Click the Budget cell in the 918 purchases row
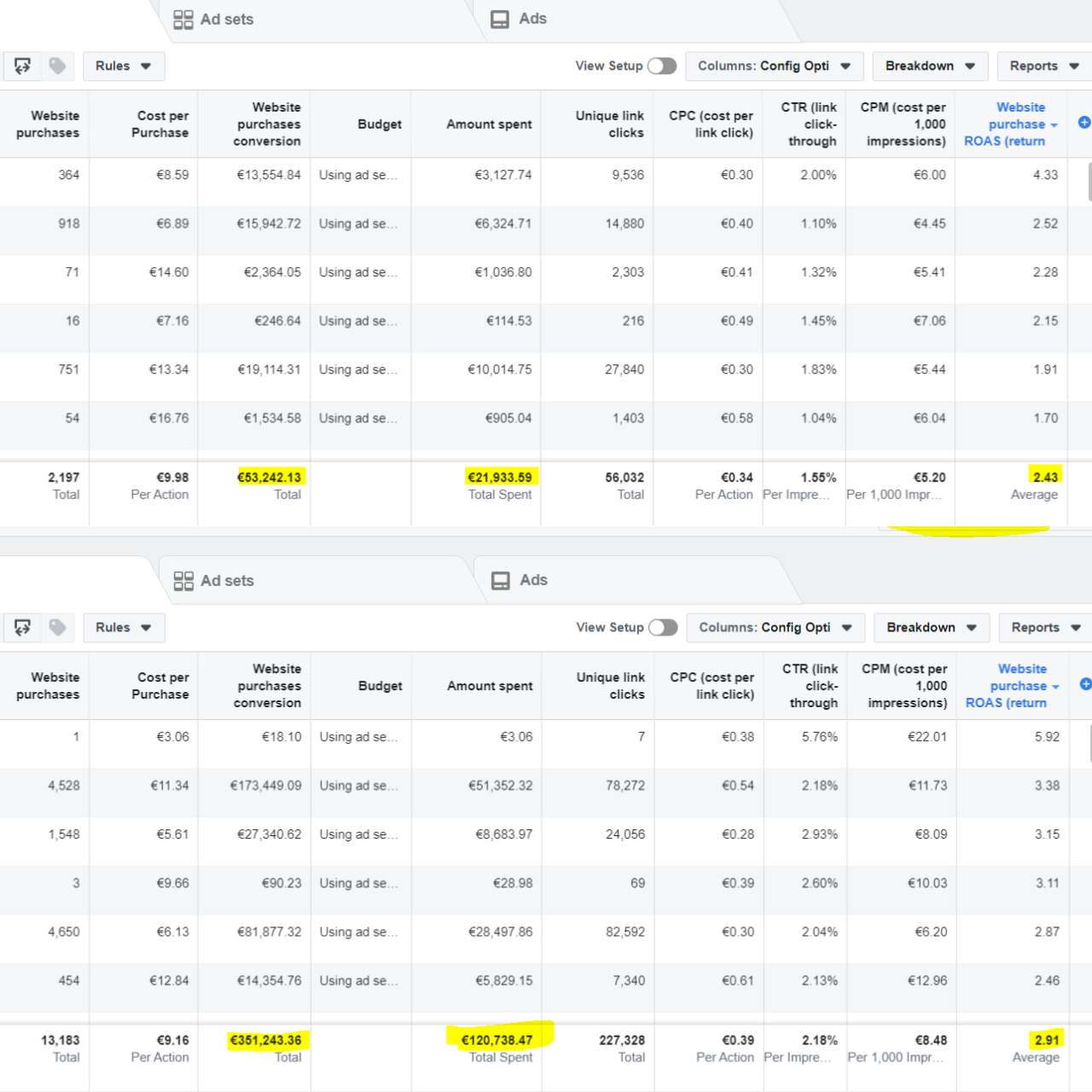This screenshot has height=1092, width=1092. click(358, 224)
